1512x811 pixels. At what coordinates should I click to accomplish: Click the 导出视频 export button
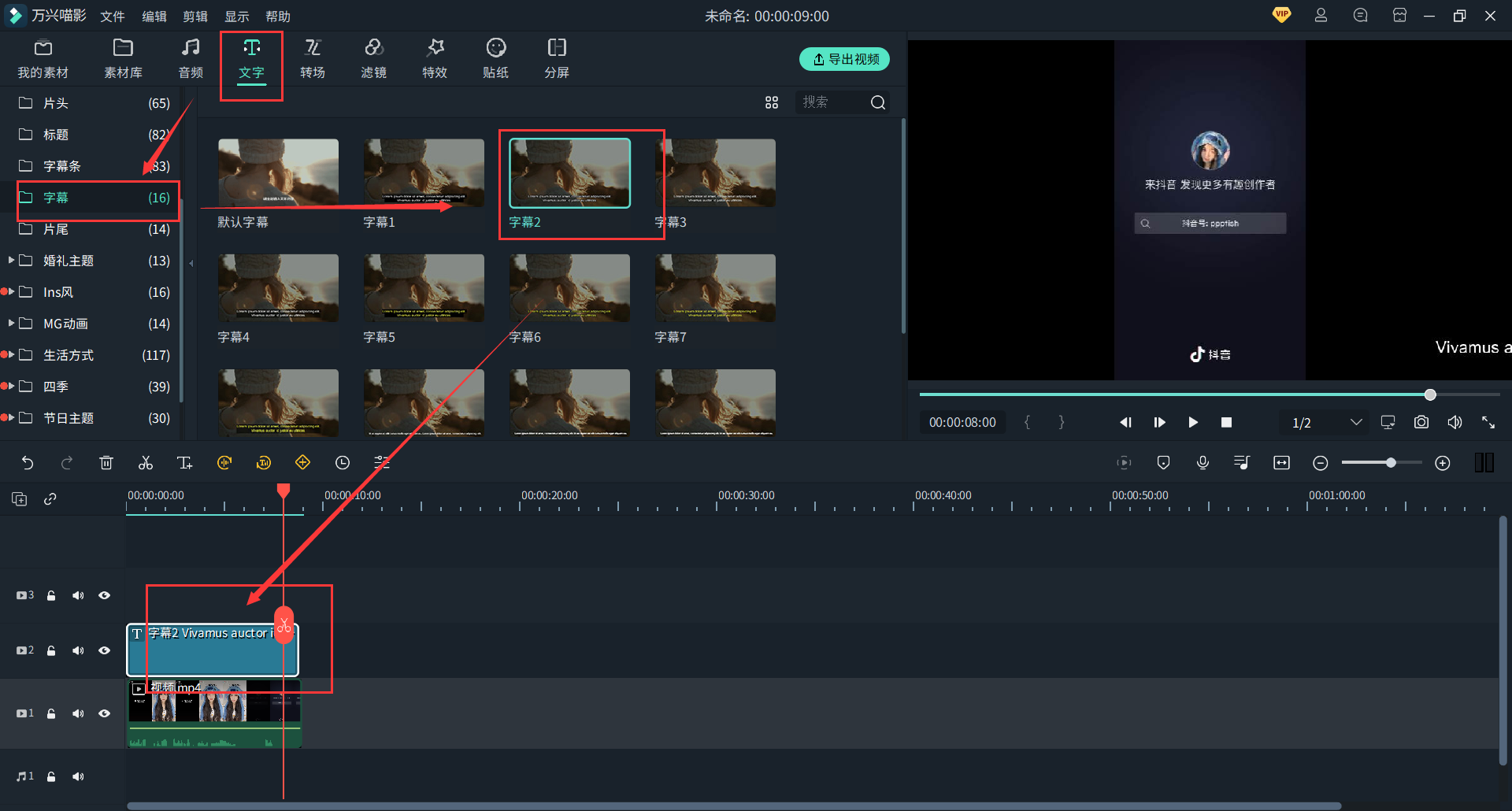pyautogui.click(x=844, y=59)
